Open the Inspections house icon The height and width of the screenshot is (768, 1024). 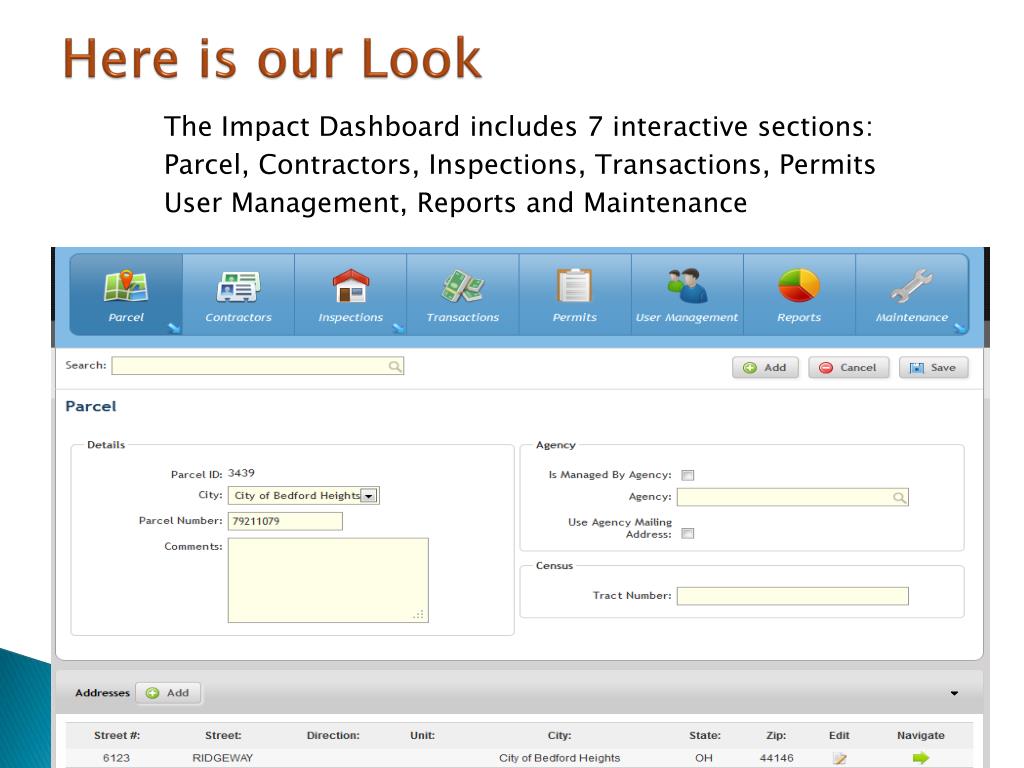tap(351, 286)
